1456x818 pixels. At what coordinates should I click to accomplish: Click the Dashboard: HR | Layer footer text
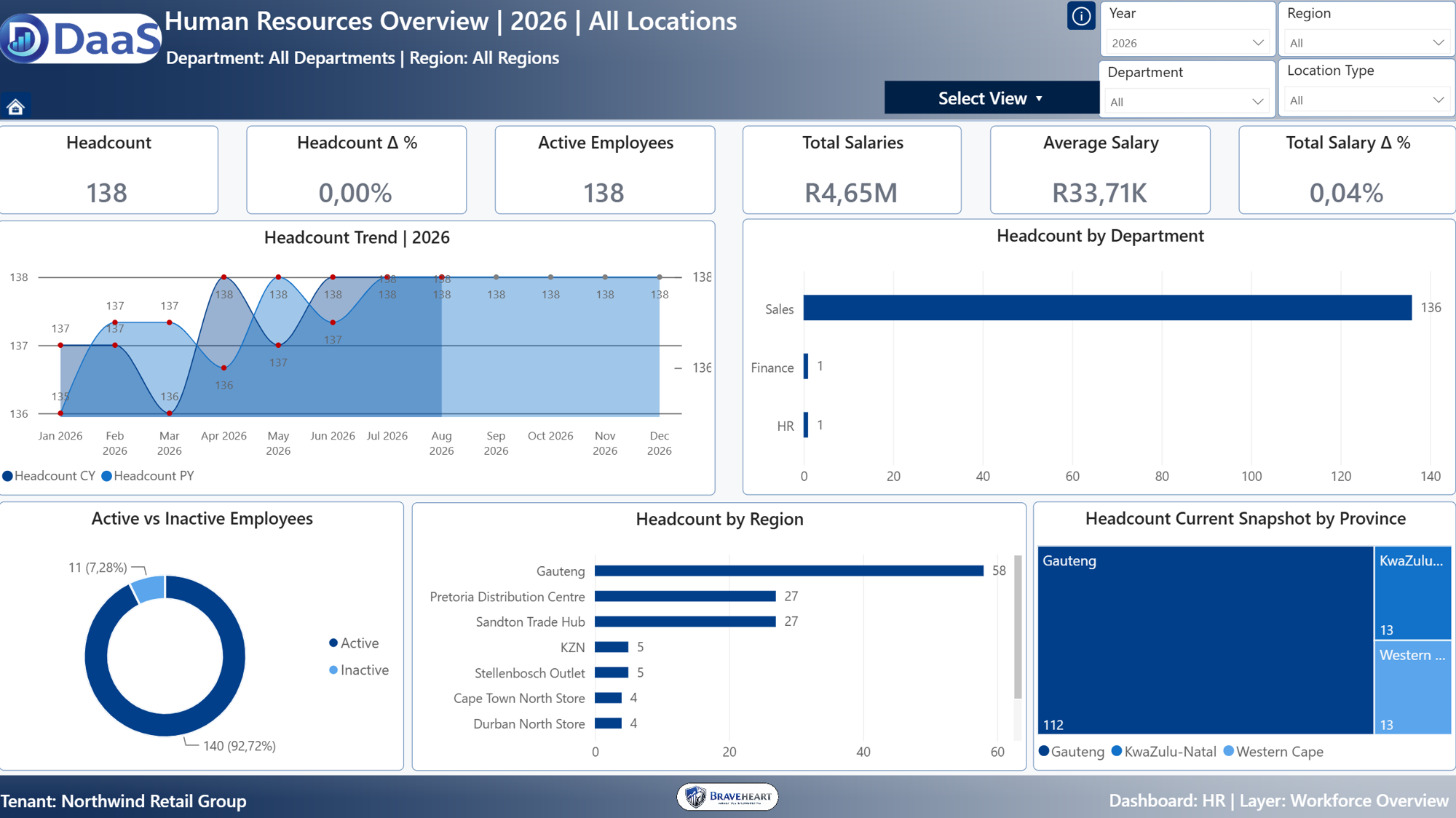tap(1278, 801)
